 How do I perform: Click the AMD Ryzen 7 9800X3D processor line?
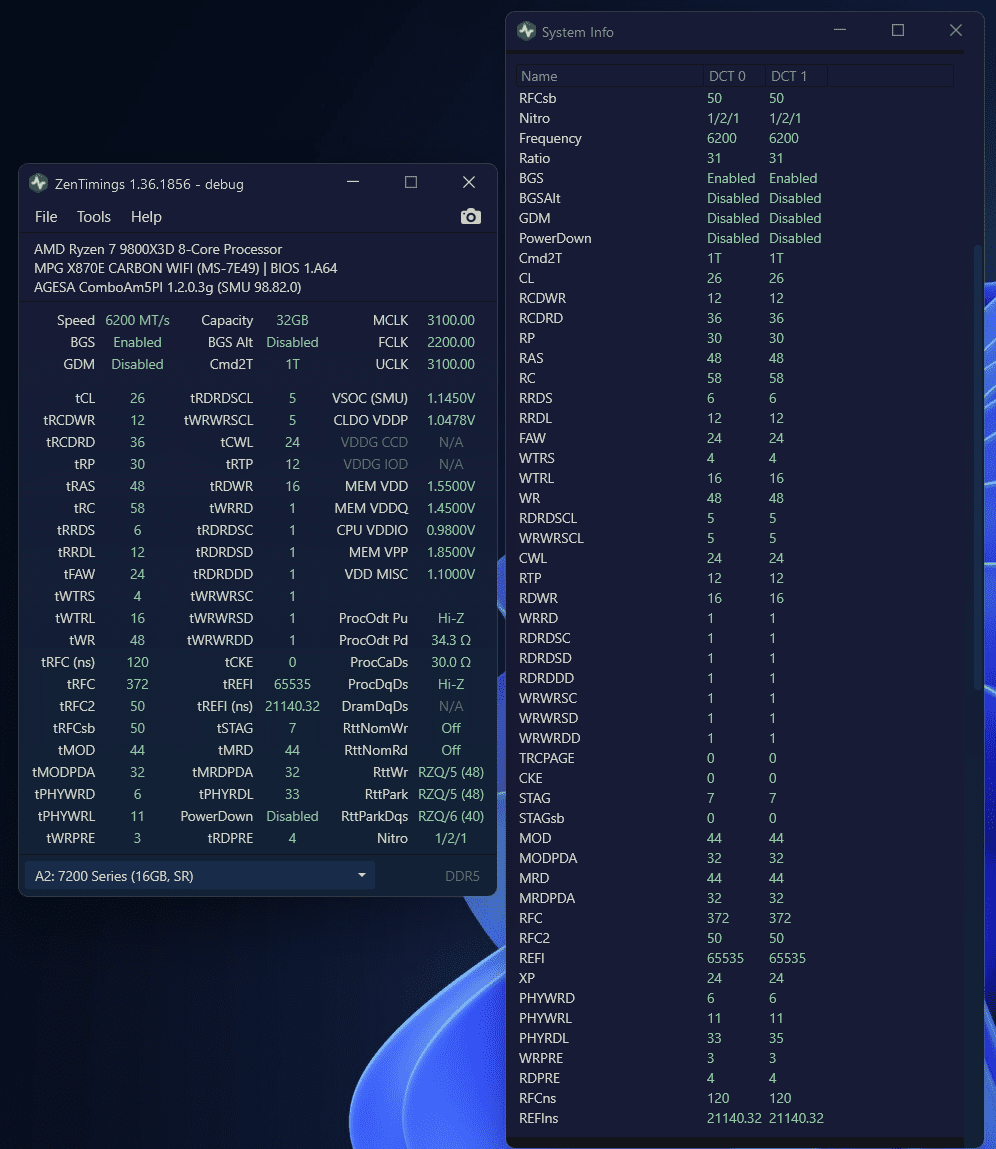pos(158,249)
